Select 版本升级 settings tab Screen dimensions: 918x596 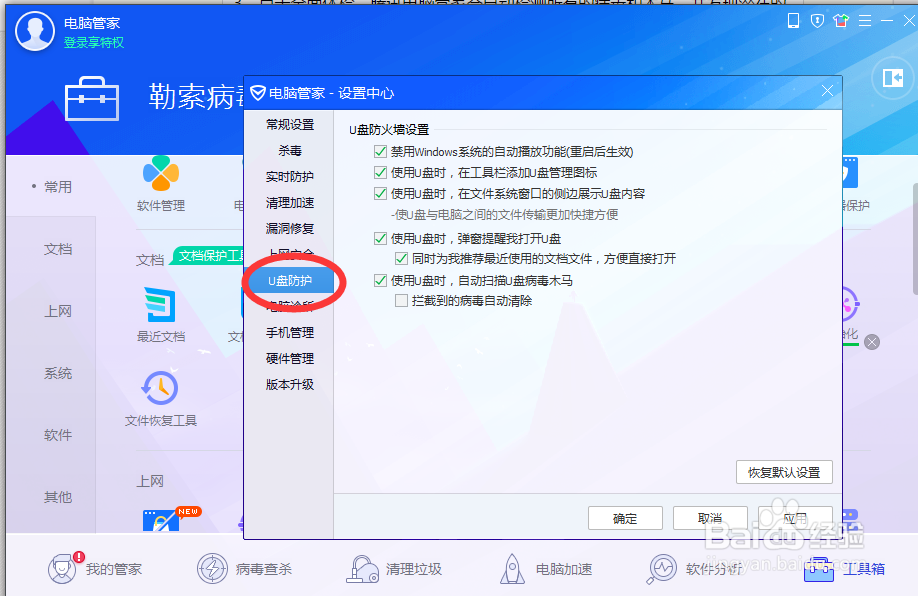[290, 385]
